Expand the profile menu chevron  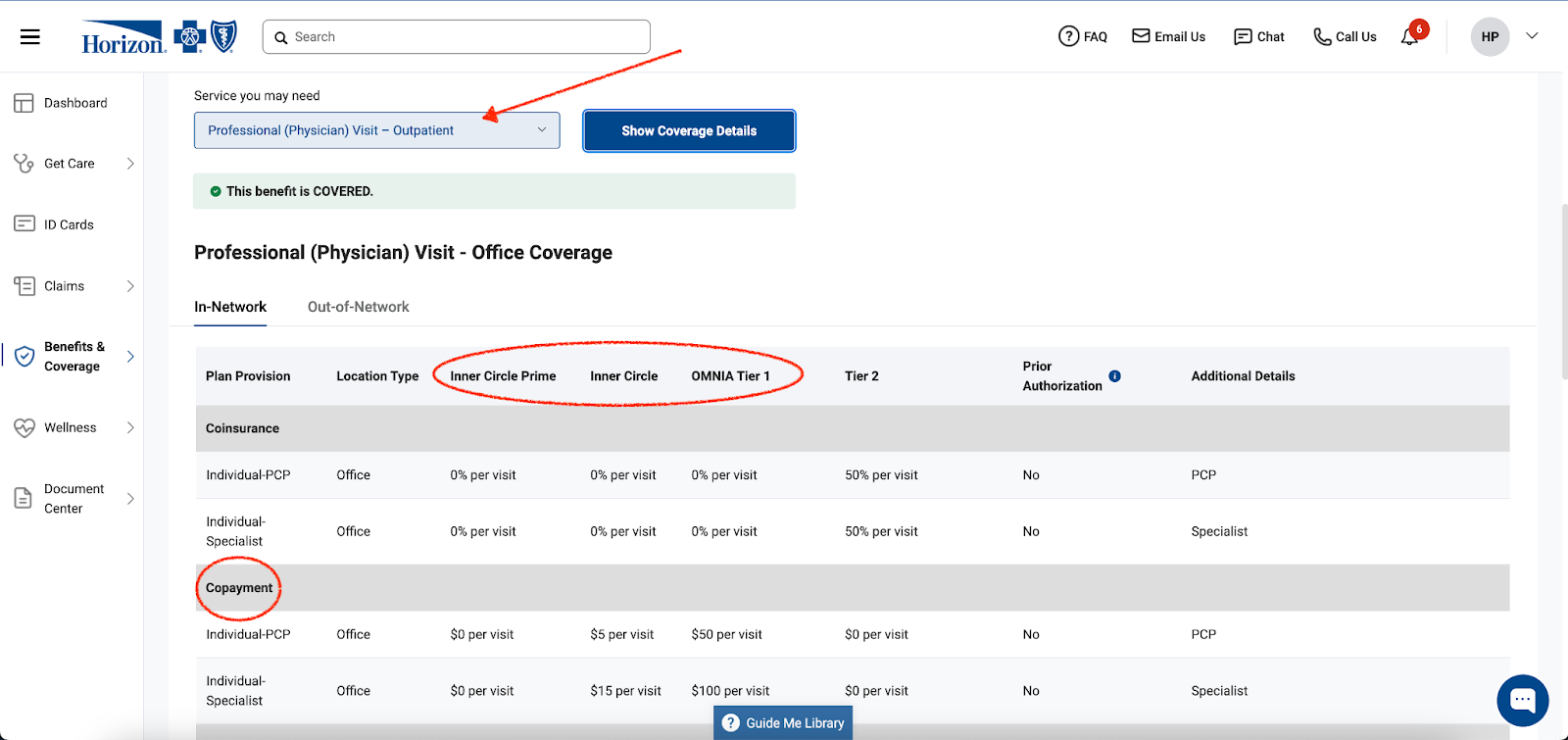click(1533, 36)
